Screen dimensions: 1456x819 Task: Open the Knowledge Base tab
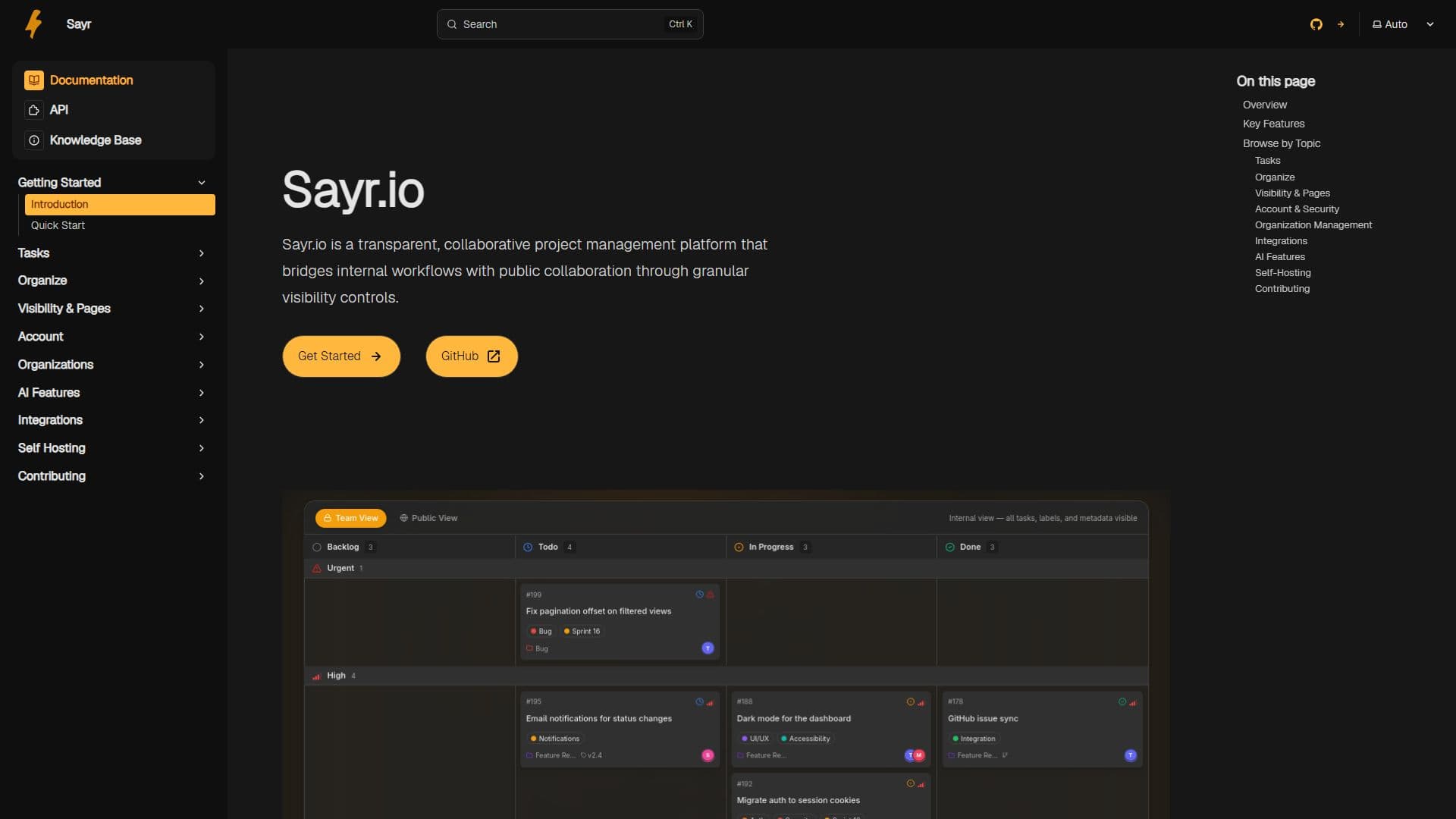114,140
